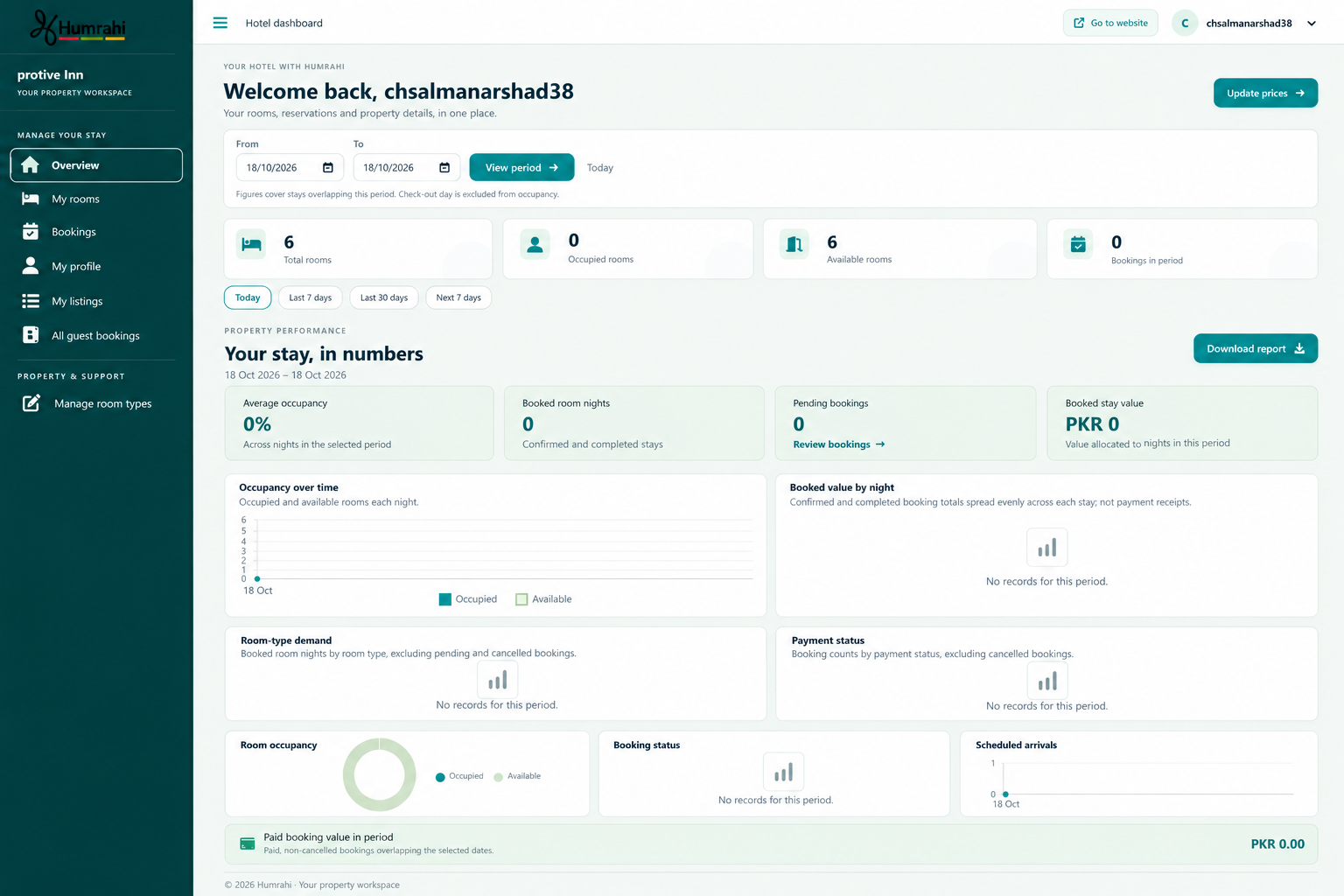1344x896 pixels.
Task: Click the 'PKR 0.00' paid value
Action: click(1277, 844)
